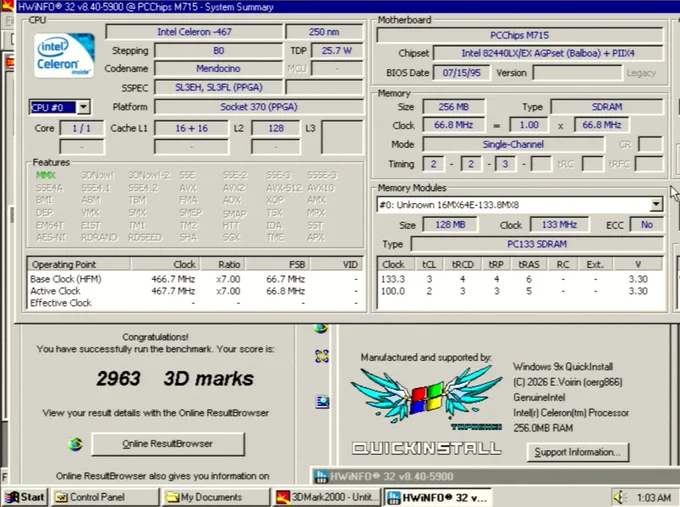Click the Effective Clock row
The image size is (680, 507).
(x=195, y=303)
